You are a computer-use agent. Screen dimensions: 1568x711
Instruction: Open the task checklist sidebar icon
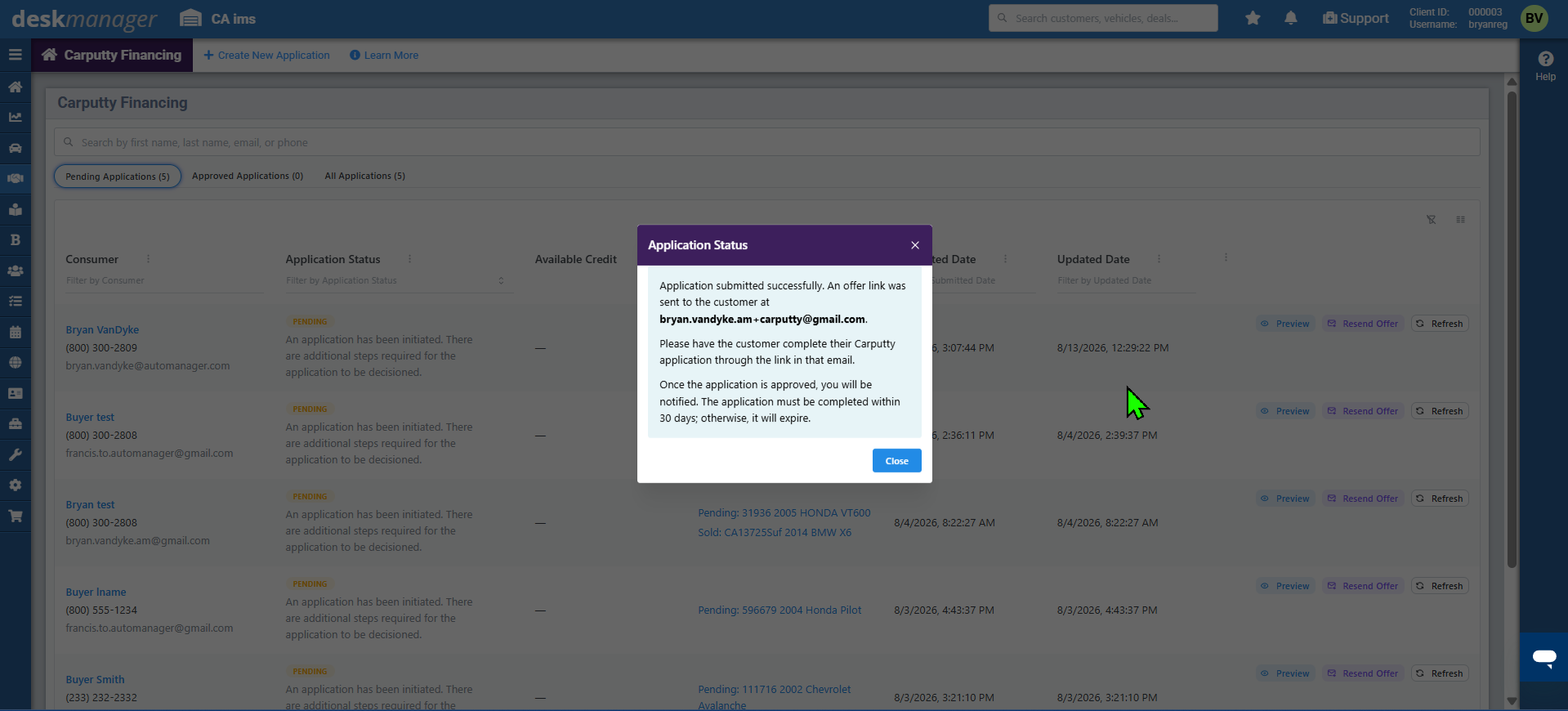(15, 302)
